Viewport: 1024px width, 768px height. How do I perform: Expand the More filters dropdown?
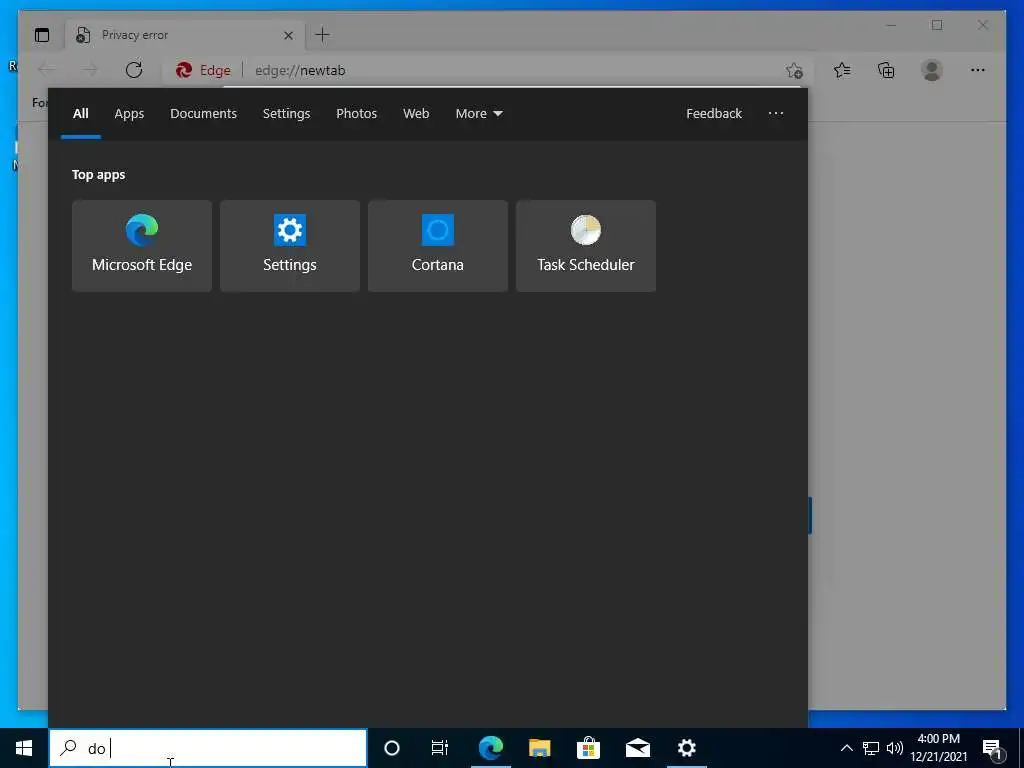click(479, 114)
